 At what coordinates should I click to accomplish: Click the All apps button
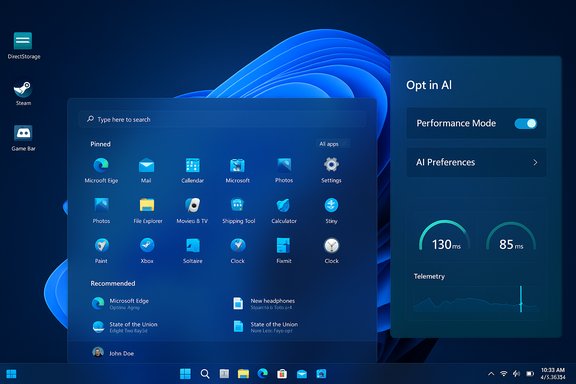[332, 144]
